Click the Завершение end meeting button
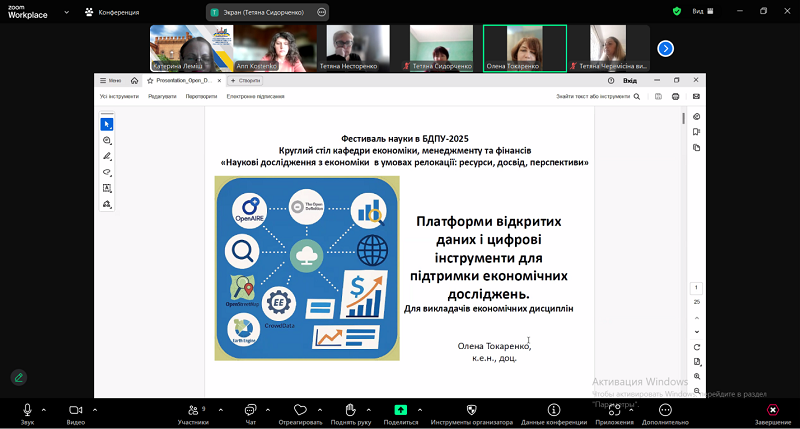800x429 pixels. coord(772,410)
